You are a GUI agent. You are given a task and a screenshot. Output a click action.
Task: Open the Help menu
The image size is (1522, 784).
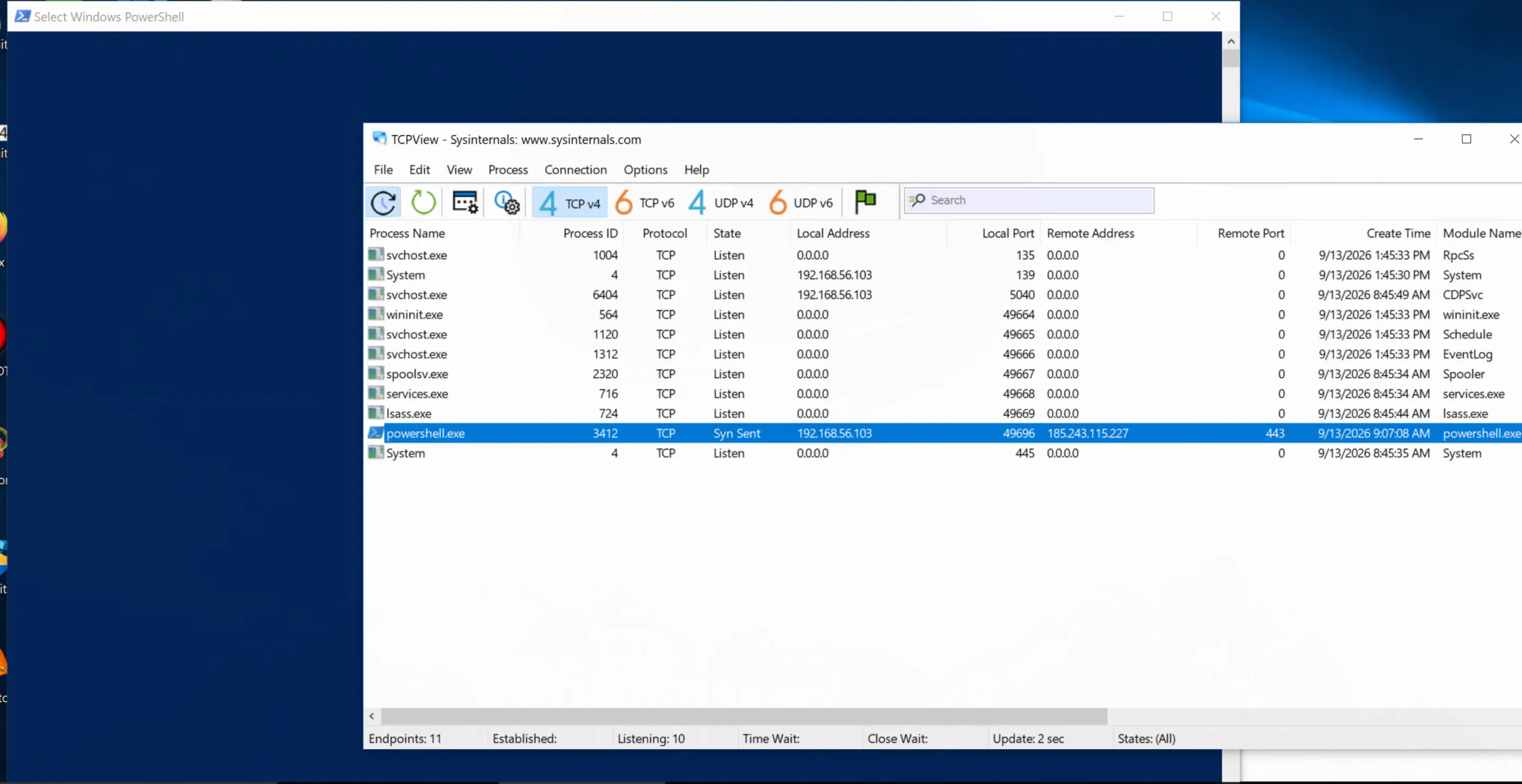(696, 170)
